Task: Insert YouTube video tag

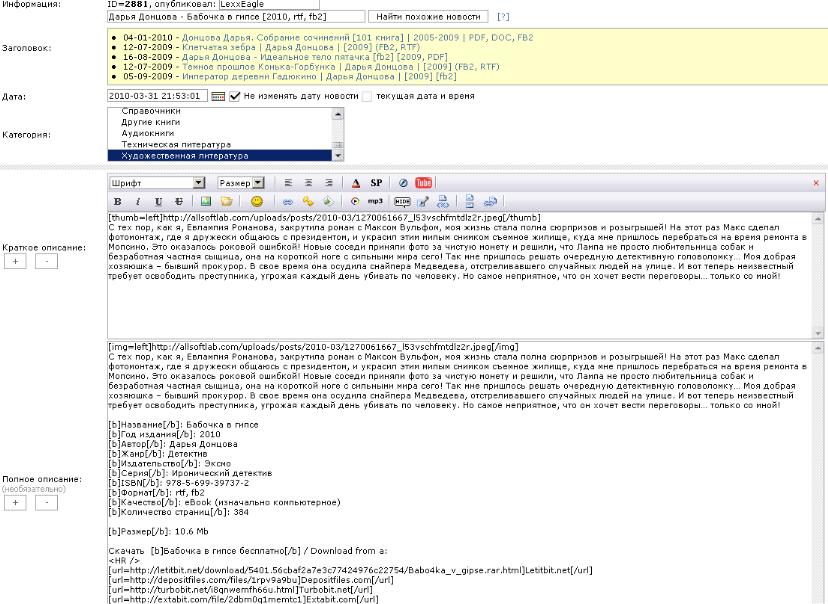Action: pyautogui.click(x=424, y=183)
